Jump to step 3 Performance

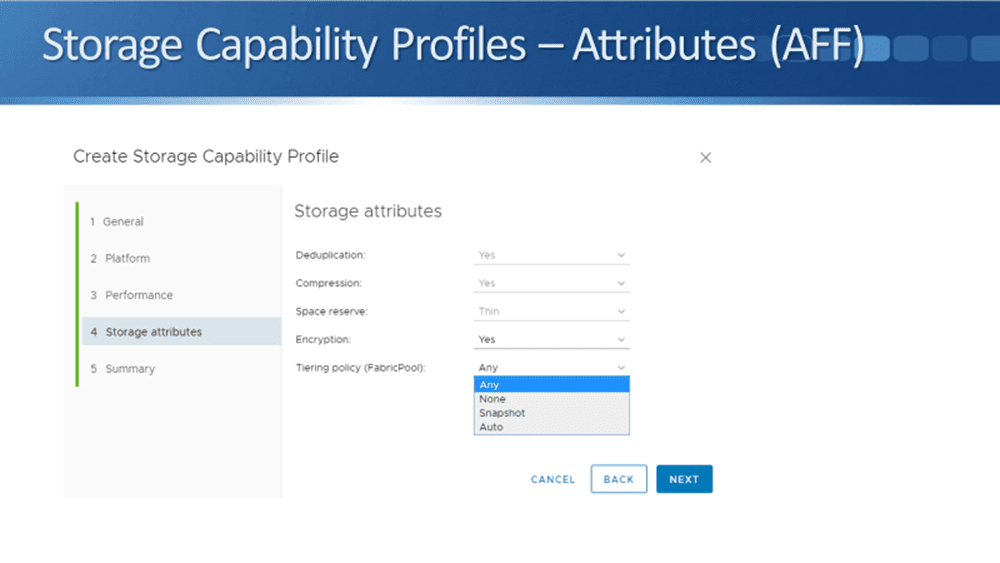pos(138,296)
